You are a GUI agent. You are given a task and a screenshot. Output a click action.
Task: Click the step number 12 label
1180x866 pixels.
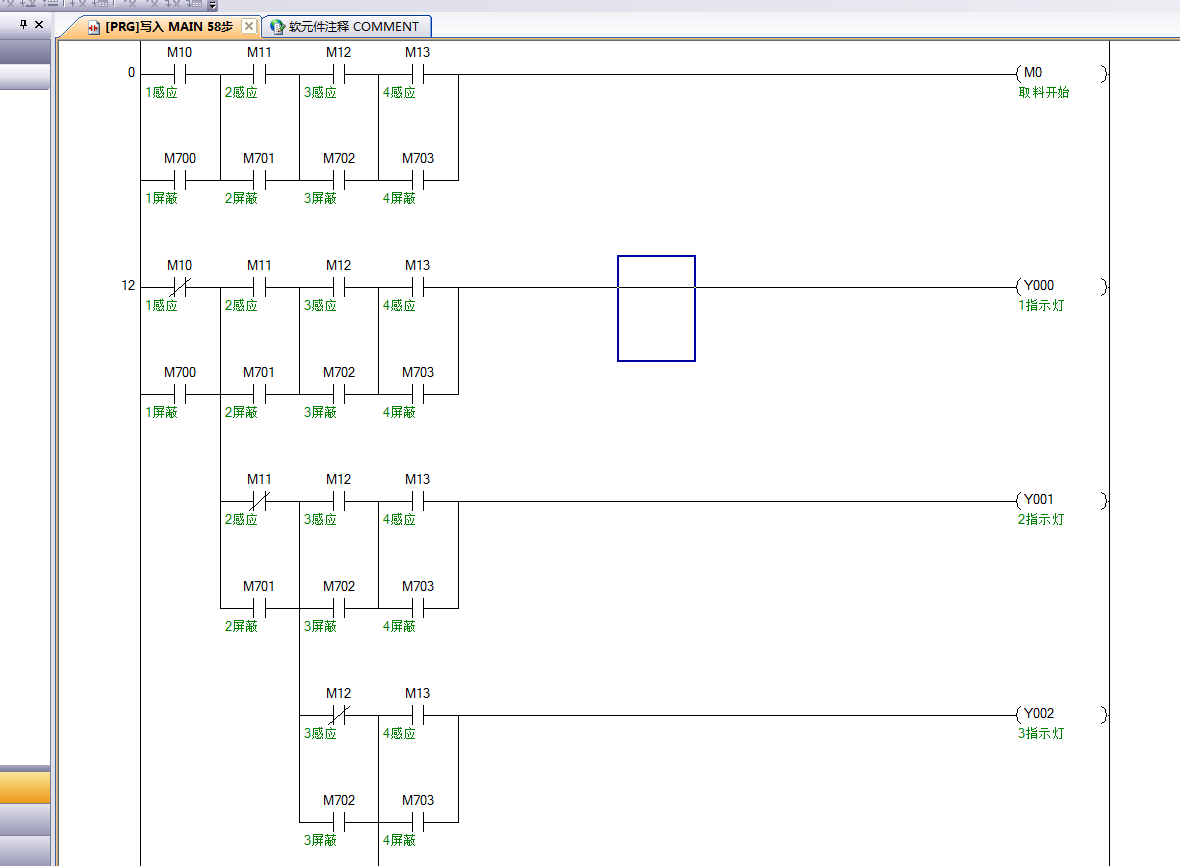coord(128,286)
